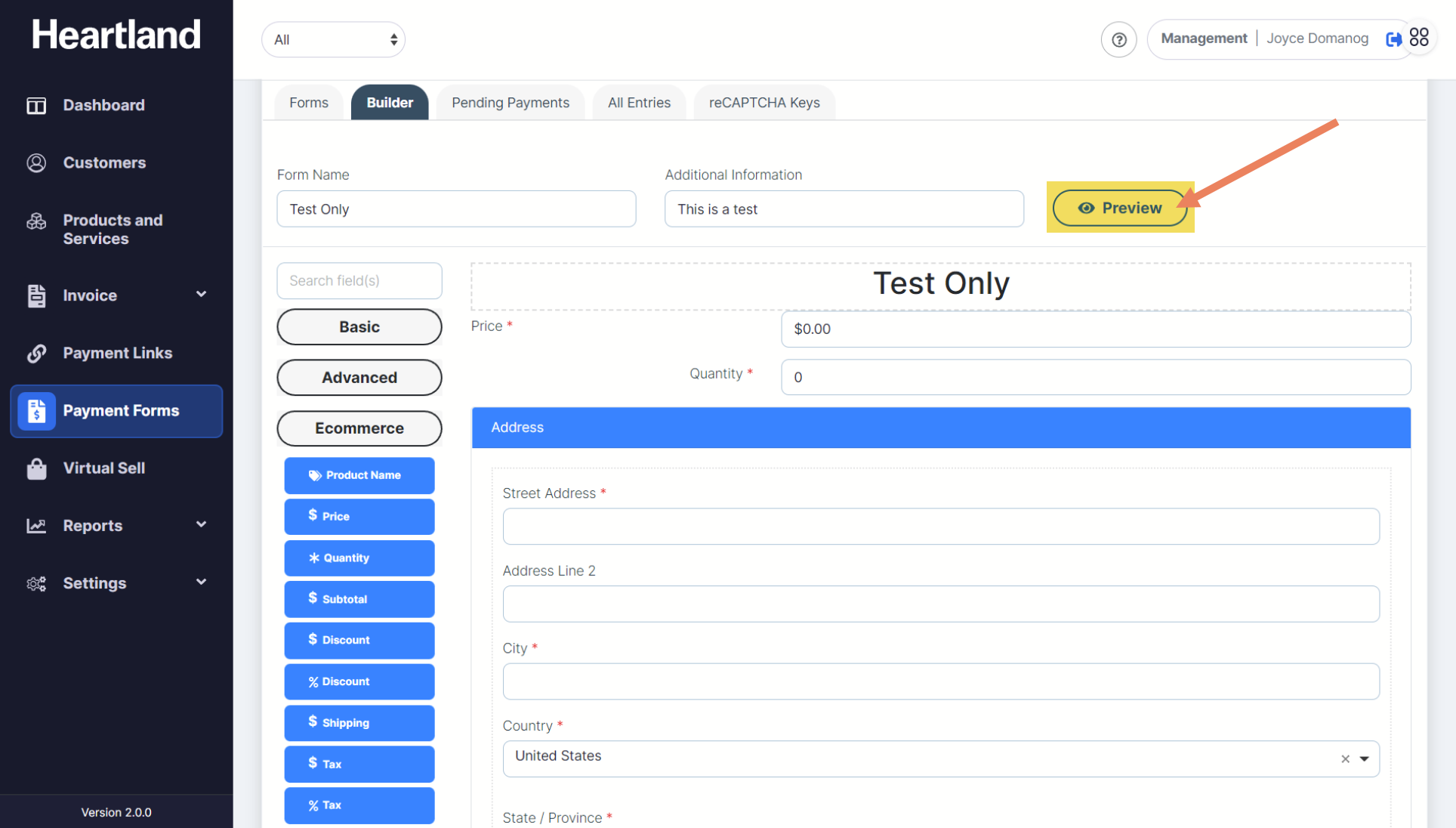Open the Pending Payments tab
The width and height of the screenshot is (1456, 828).
click(x=511, y=103)
